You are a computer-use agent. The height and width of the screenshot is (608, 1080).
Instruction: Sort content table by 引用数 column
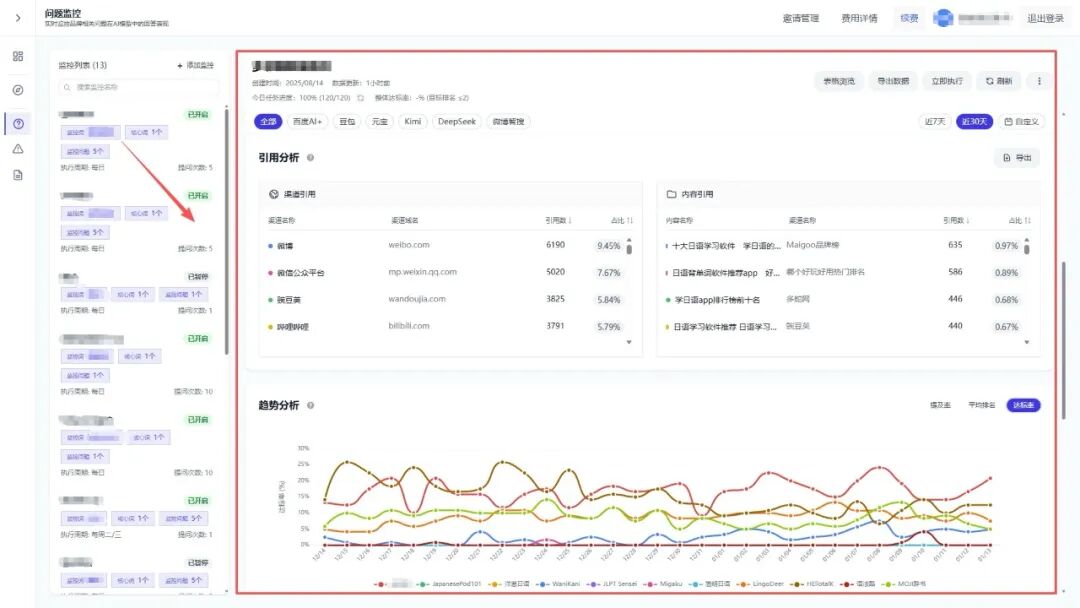coord(957,221)
